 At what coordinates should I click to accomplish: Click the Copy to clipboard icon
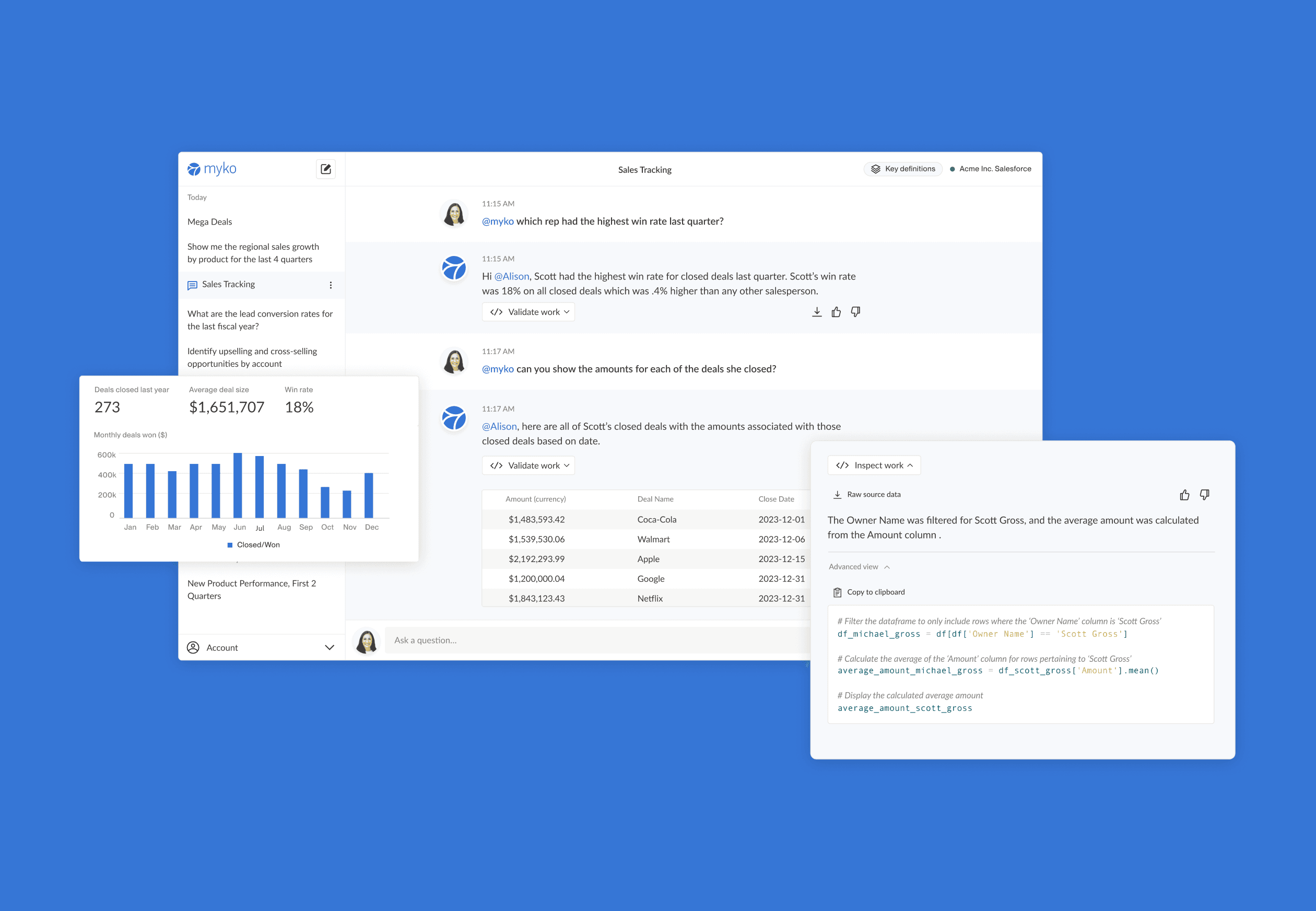(837, 592)
